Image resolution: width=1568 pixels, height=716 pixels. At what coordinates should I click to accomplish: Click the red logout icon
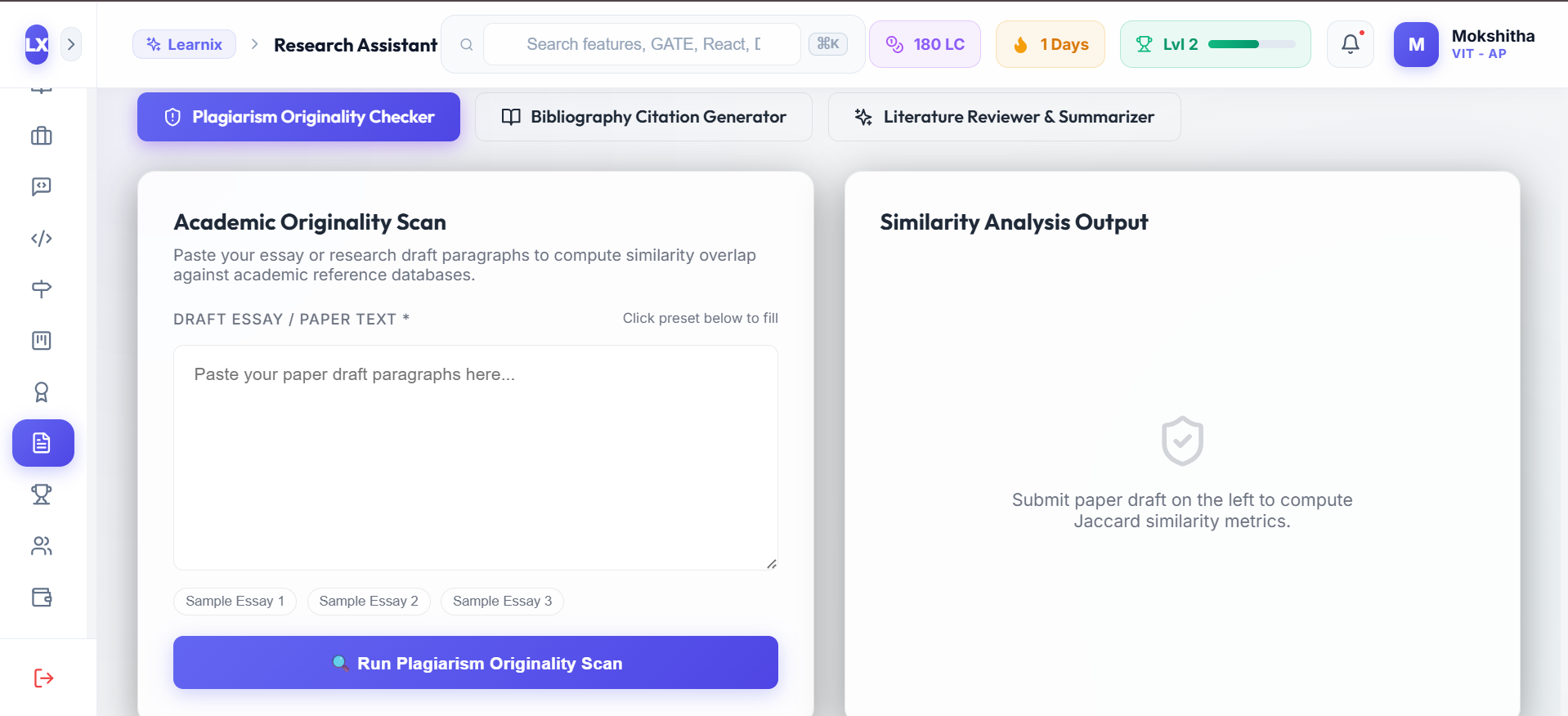point(43,678)
